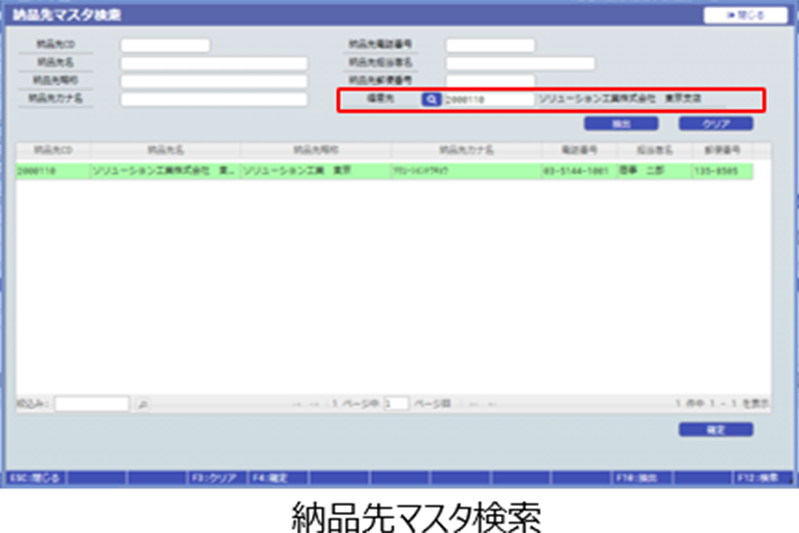Select the F4:確定 function key
This screenshot has width=799, height=533.
point(270,478)
